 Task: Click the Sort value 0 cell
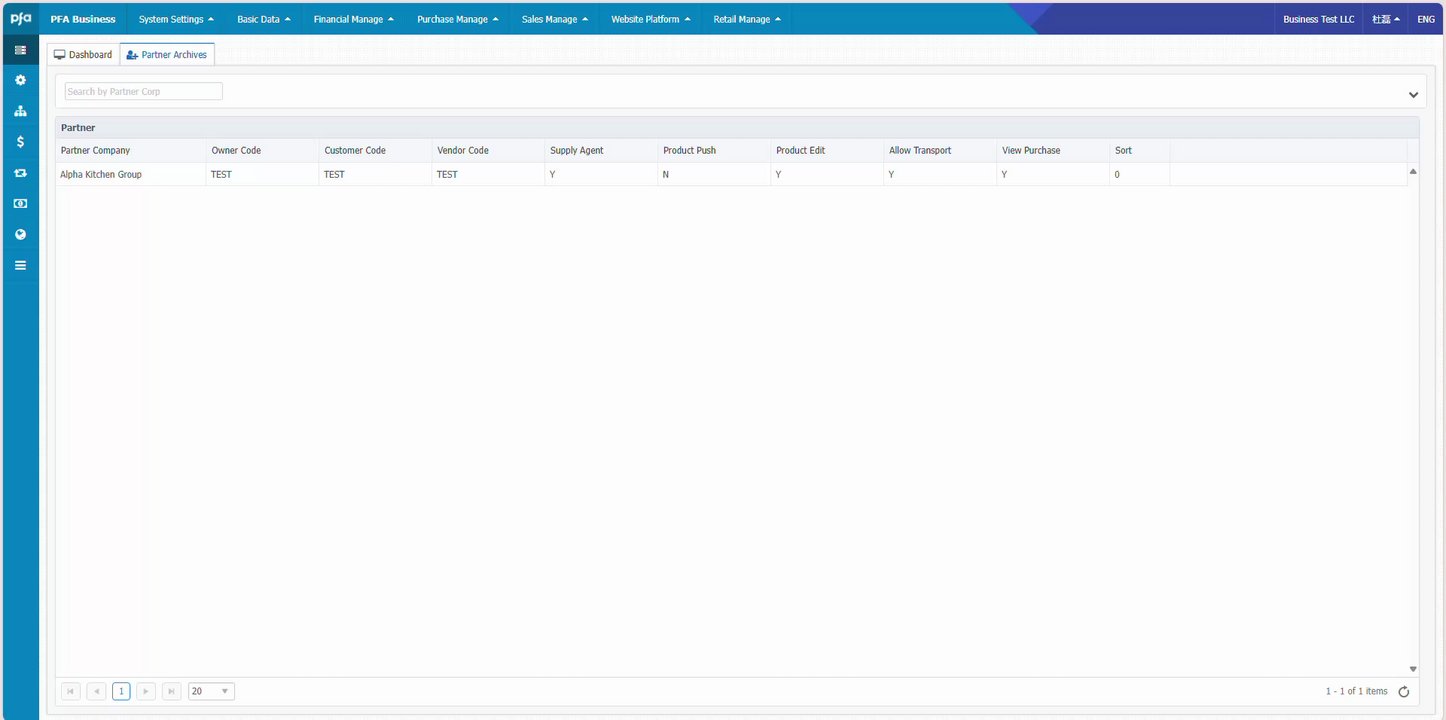click(1140, 174)
